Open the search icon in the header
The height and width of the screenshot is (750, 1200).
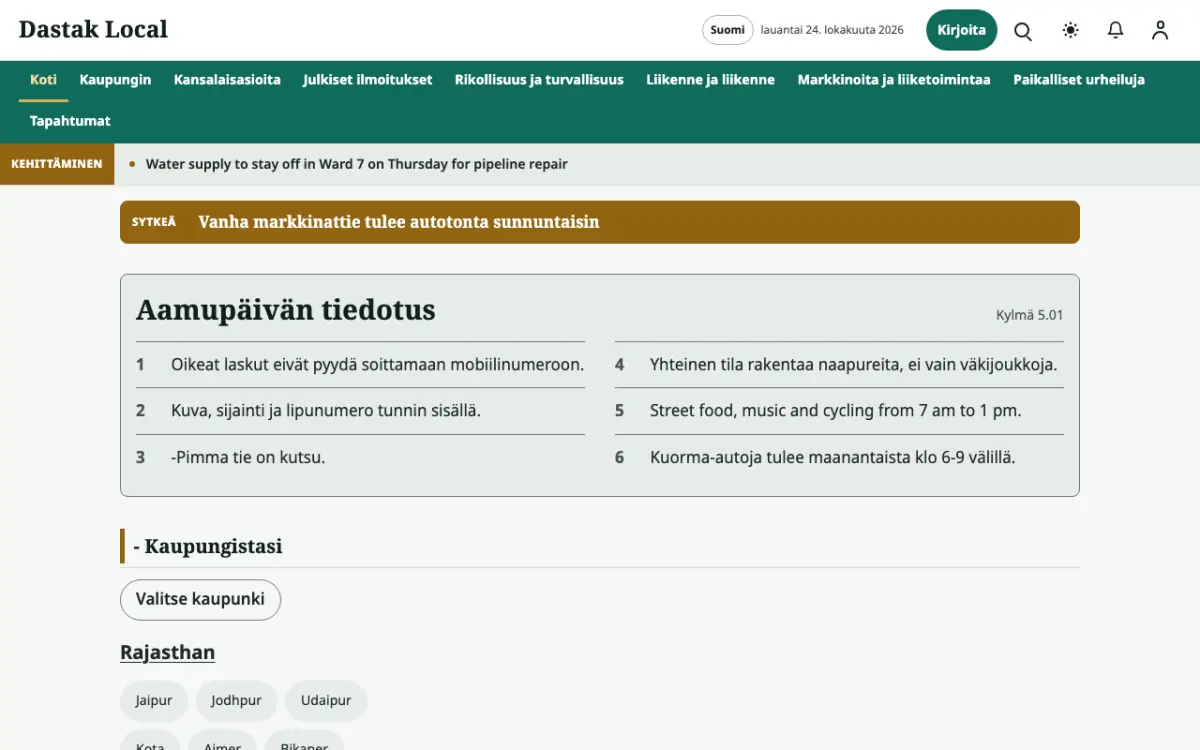coord(1023,30)
